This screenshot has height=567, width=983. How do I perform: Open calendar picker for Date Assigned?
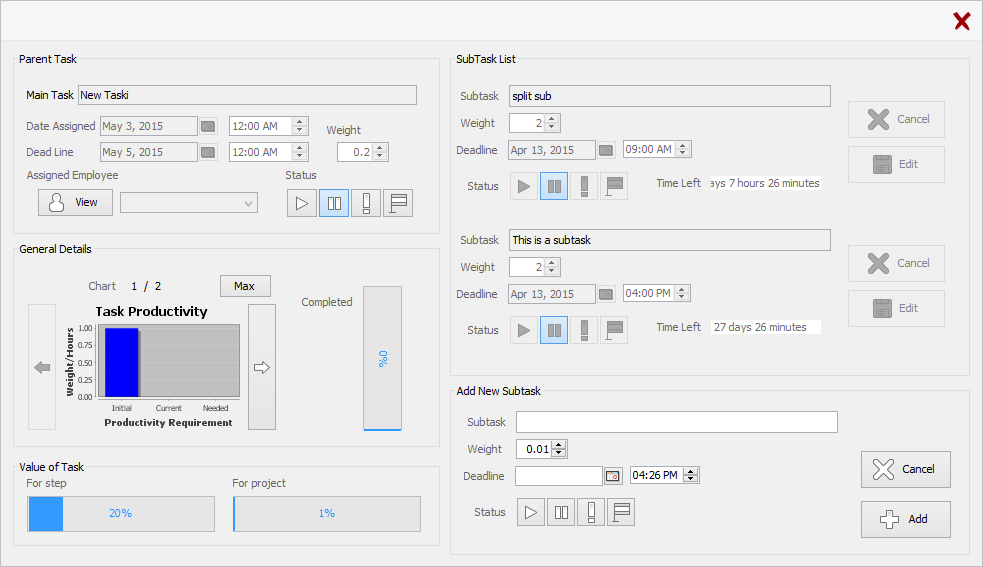pyautogui.click(x=208, y=126)
